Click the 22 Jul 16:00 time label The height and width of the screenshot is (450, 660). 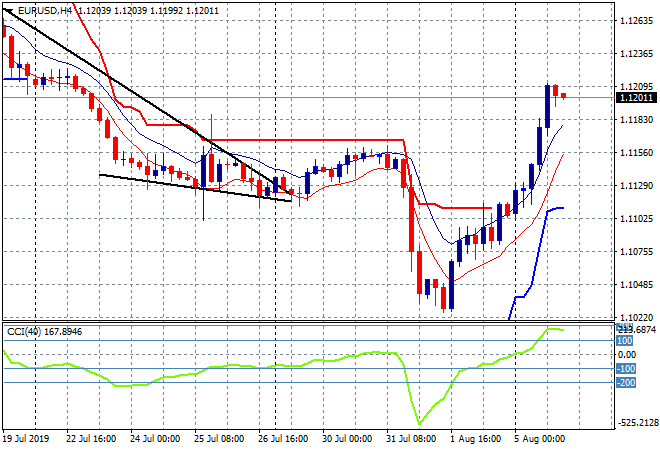[x=91, y=439]
